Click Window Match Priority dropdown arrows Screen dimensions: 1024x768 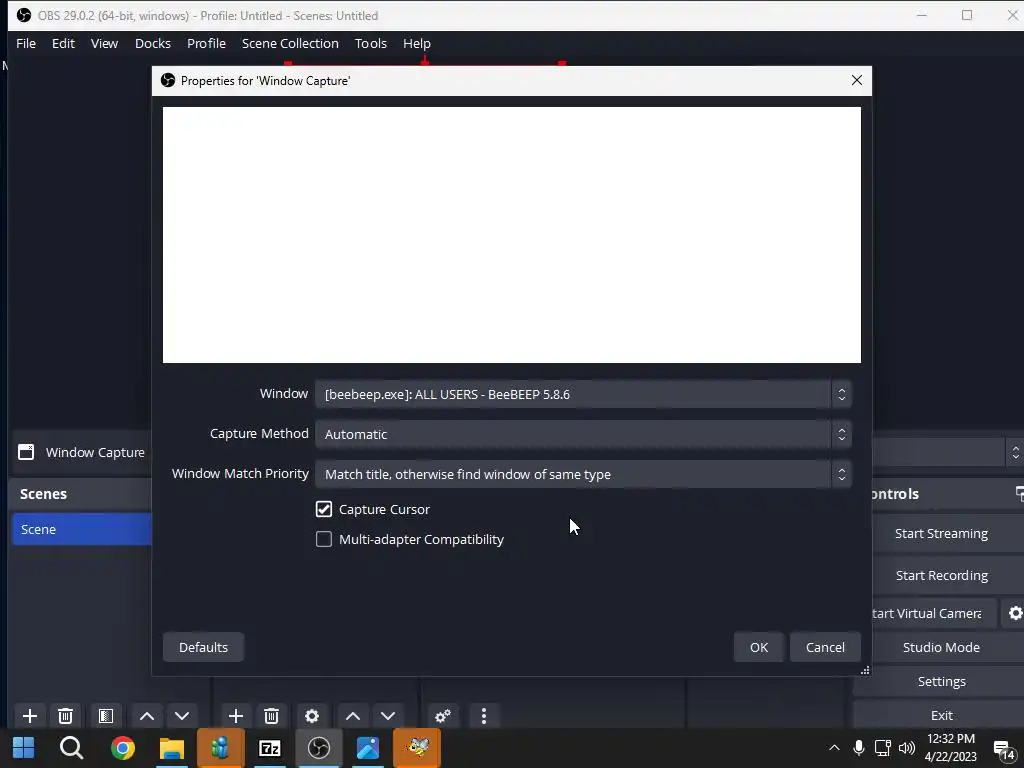point(842,474)
